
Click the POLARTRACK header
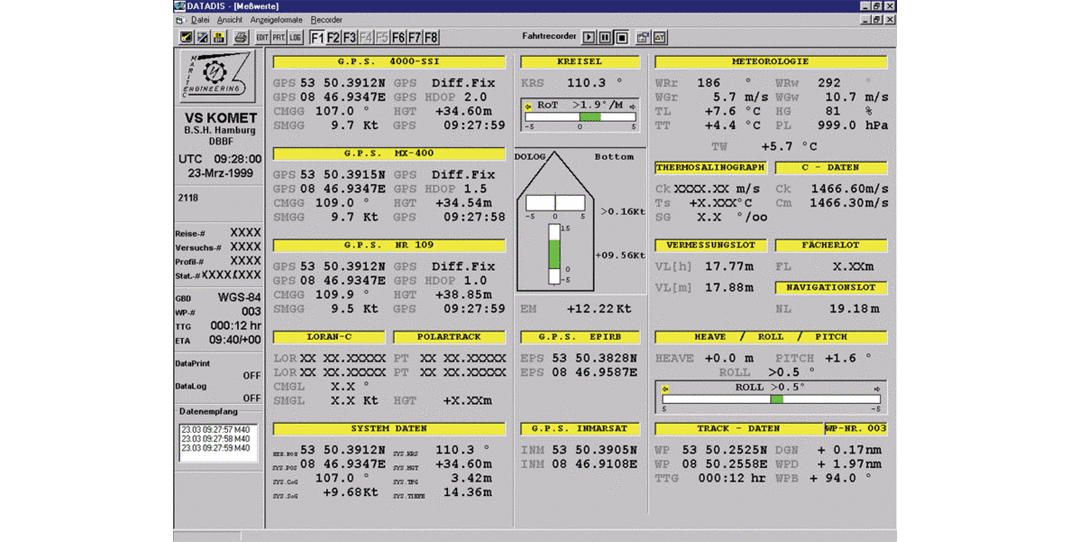coord(449,337)
